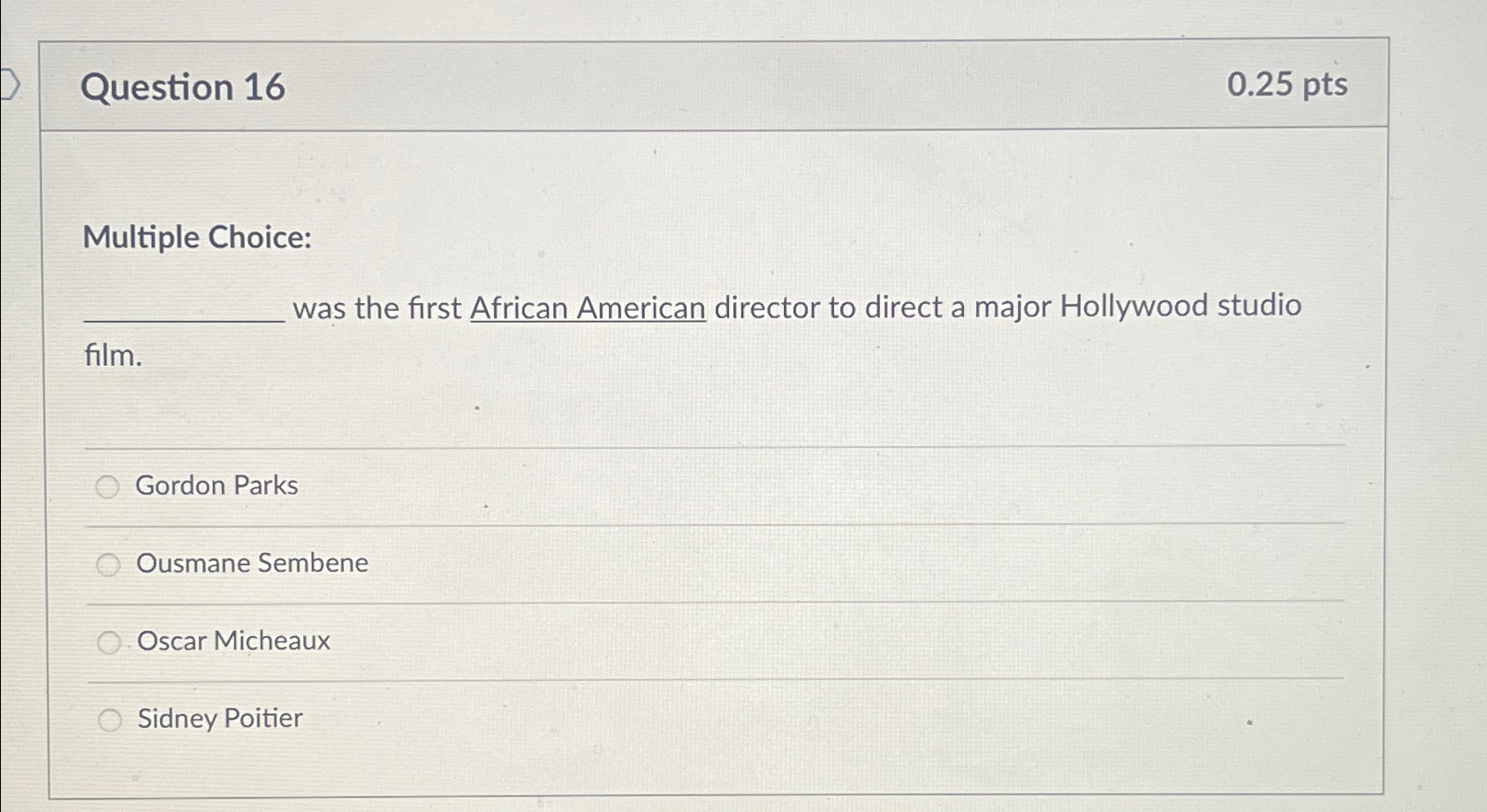Select the Oscar Micheaux radio button
Viewport: 1487px width, 812px height.
(x=110, y=642)
